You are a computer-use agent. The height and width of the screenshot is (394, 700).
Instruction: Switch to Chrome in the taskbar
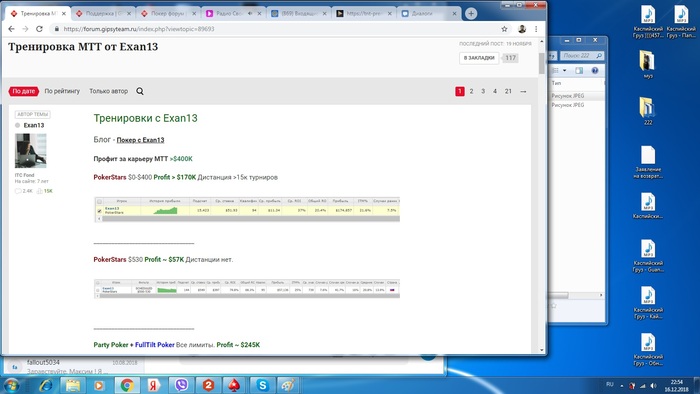point(127,385)
